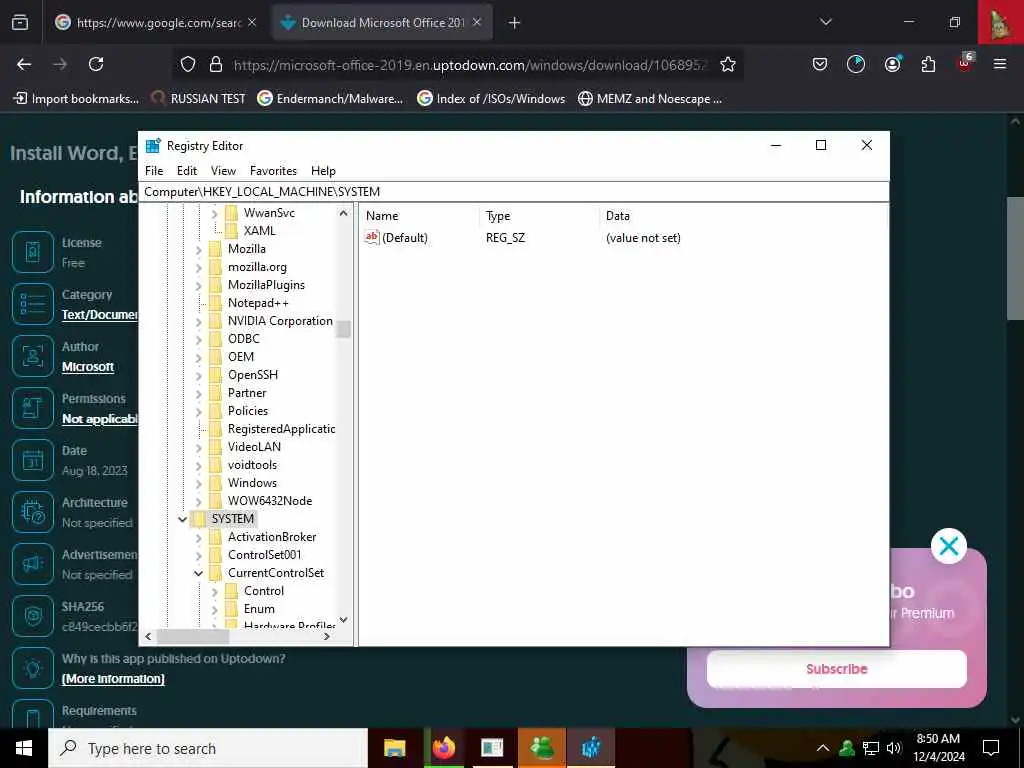Open the notification center icon
1024x768 pixels.
[991, 748]
